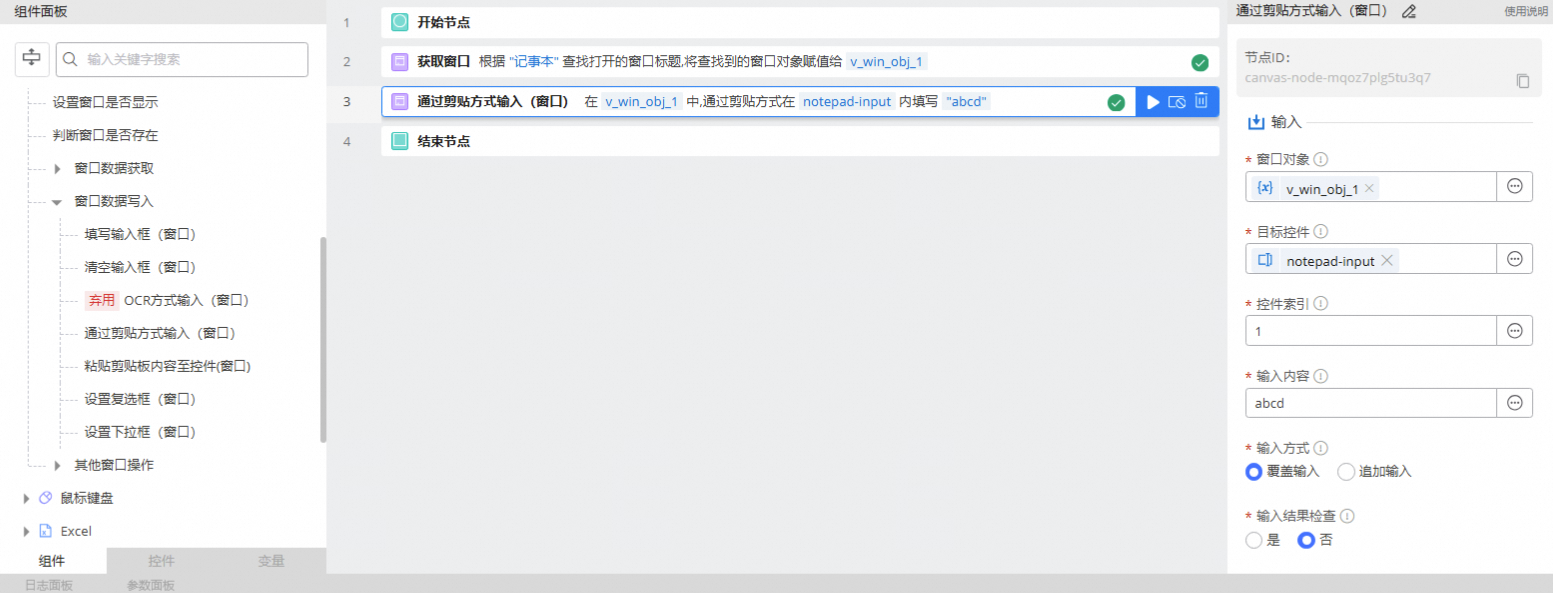This screenshot has width=1553, height=593.
Task: Click the Excel category icon
Action: [45, 531]
